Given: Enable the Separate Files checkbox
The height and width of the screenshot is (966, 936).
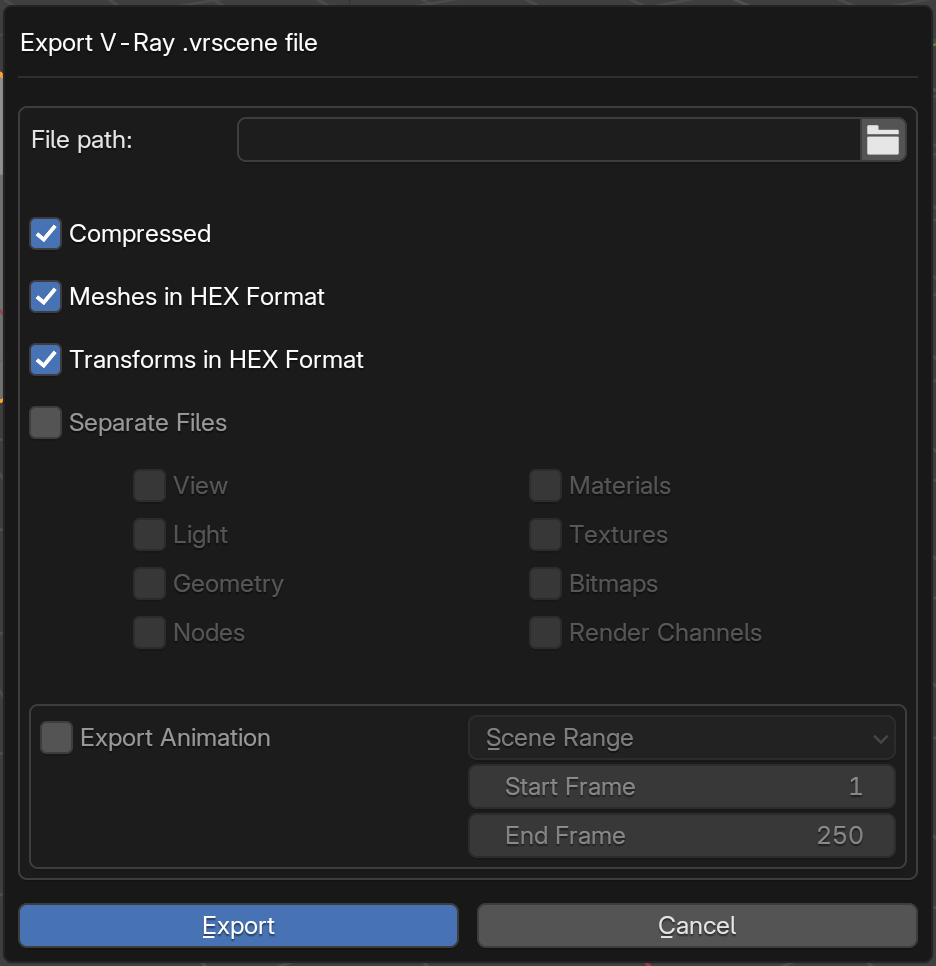Looking at the screenshot, I should pos(46,423).
